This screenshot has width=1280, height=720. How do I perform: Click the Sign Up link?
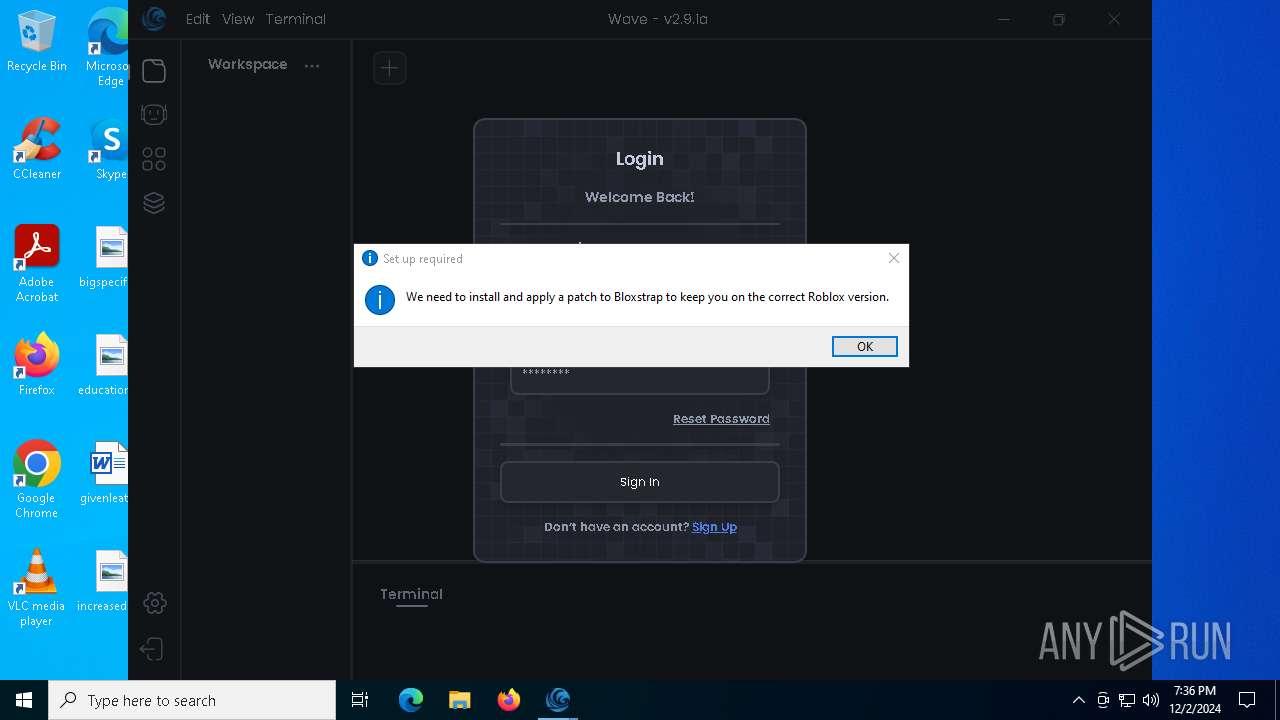click(x=714, y=527)
